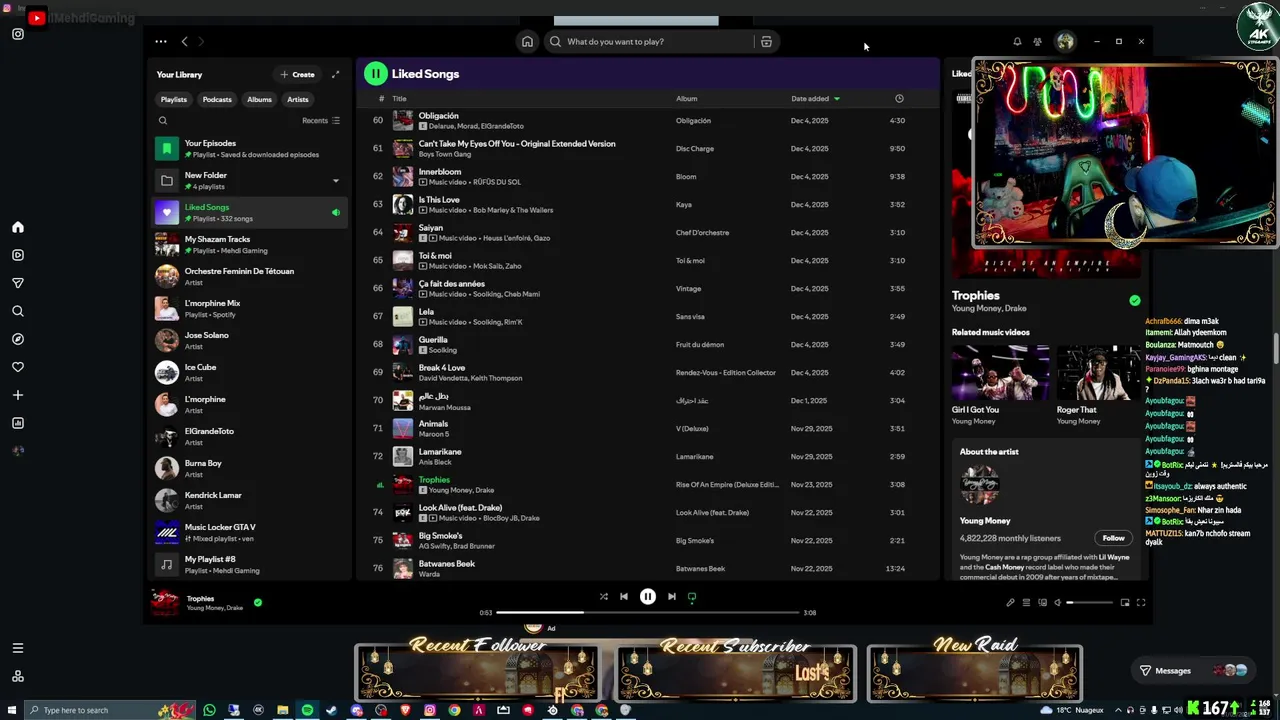Filter library by Artists chip
The image size is (1280, 720).
tap(298, 99)
